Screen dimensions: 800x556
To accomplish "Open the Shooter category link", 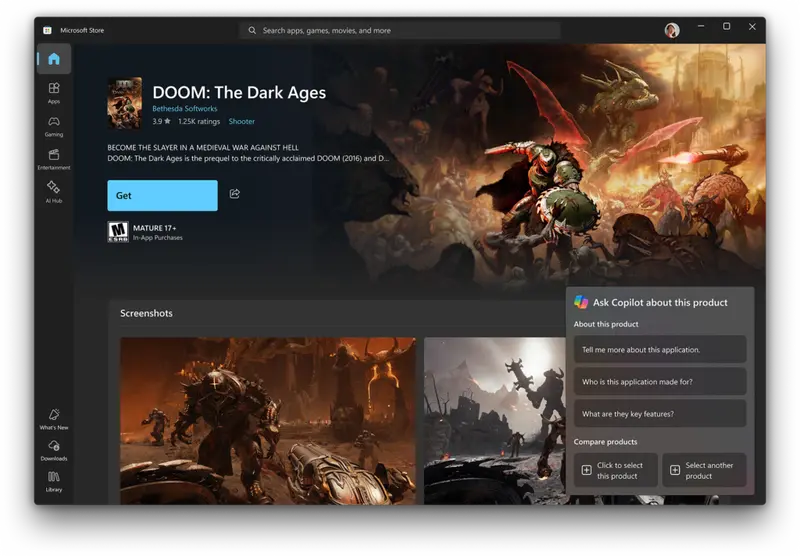I will [241, 121].
